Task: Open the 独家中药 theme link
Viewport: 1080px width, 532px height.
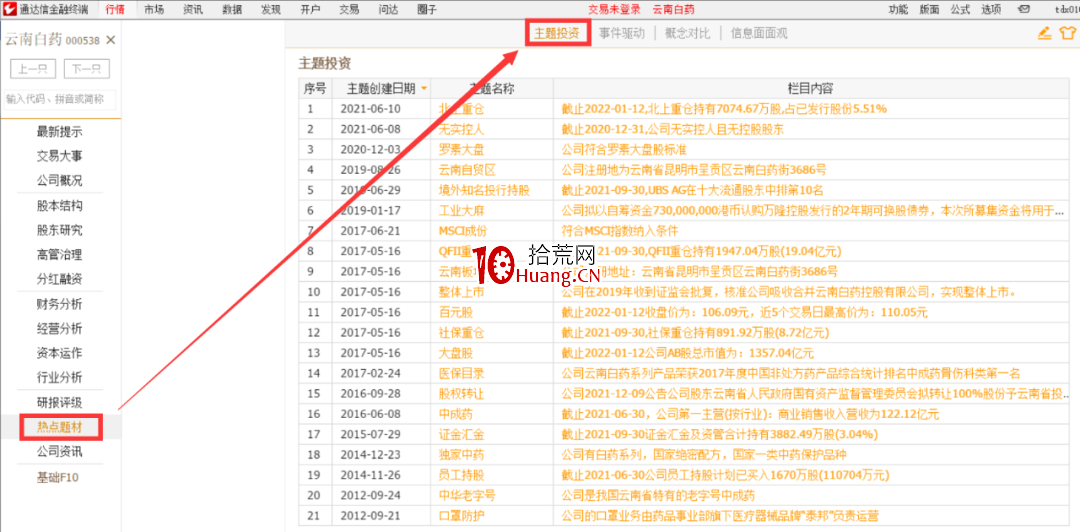Action: coord(460,455)
